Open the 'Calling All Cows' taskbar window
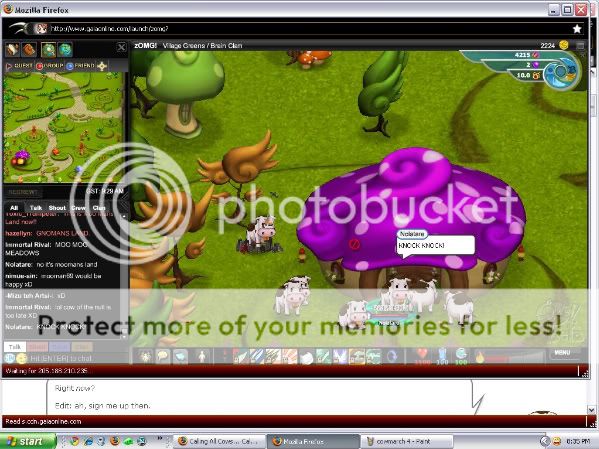This screenshot has width=599, height=449. 220,441
